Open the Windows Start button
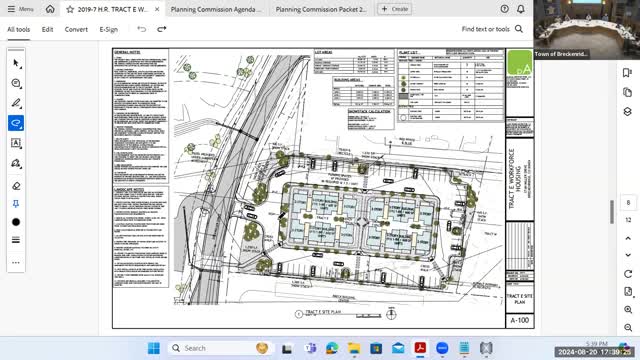 click(154, 348)
